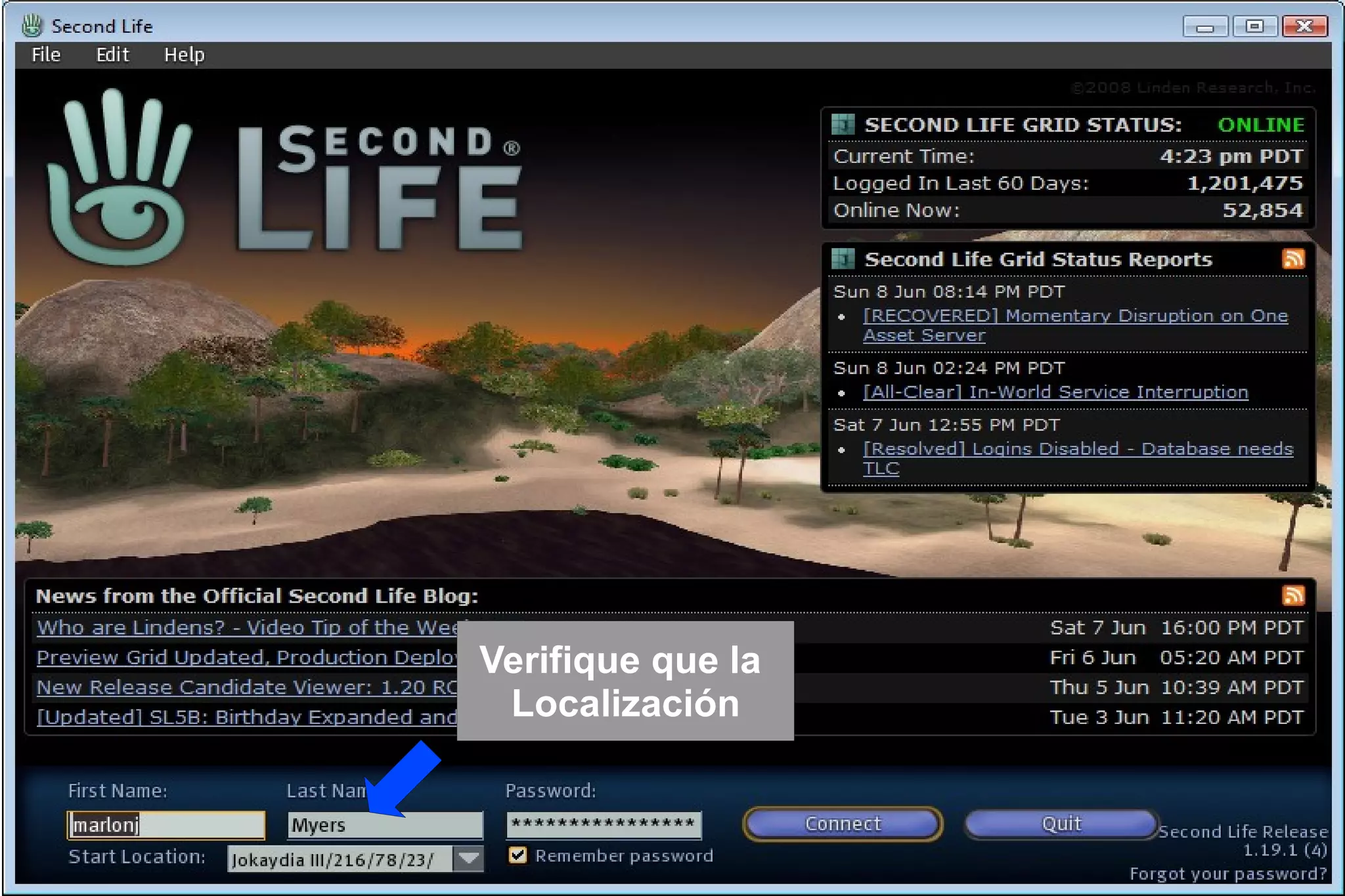Click the report date Sun 8 Jun 02:24 PM PDT
The width and height of the screenshot is (1345, 896).
click(x=948, y=368)
